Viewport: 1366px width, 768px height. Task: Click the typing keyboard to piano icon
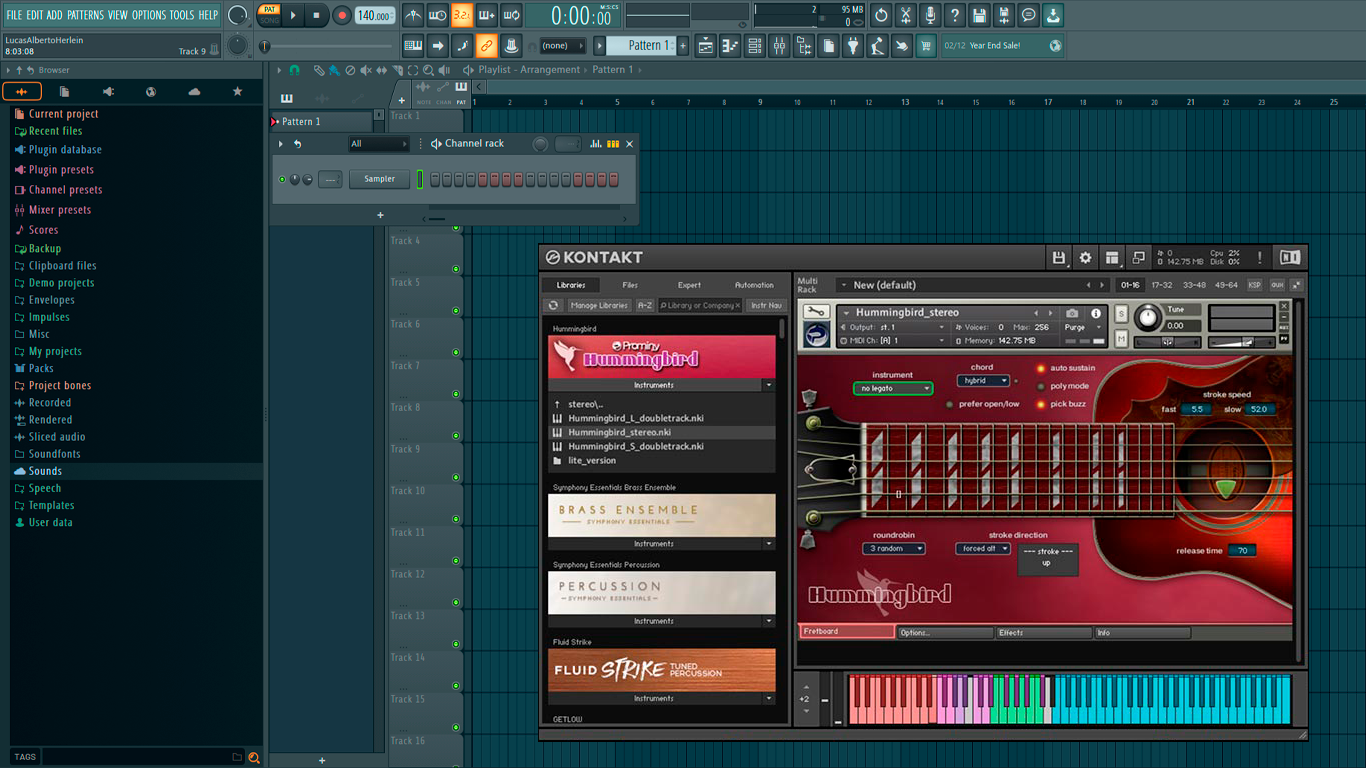(413, 46)
